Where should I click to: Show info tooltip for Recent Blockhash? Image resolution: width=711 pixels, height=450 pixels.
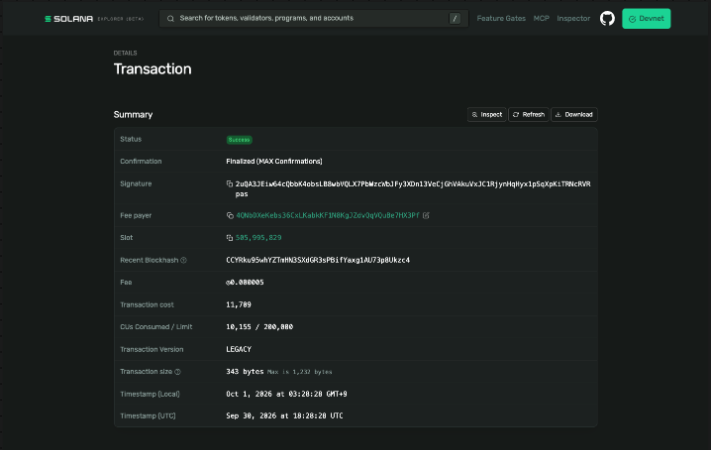click(x=184, y=260)
